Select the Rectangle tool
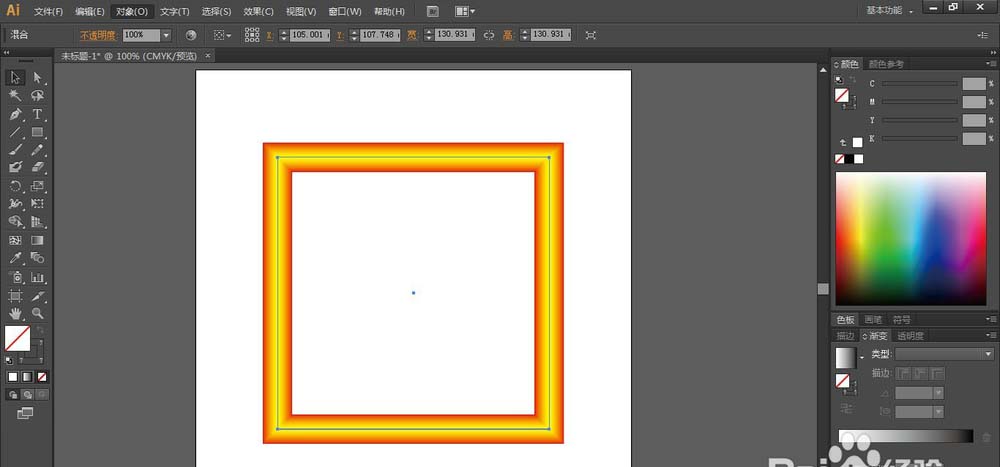Viewport: 1000px width, 467px height. pyautogui.click(x=38, y=132)
